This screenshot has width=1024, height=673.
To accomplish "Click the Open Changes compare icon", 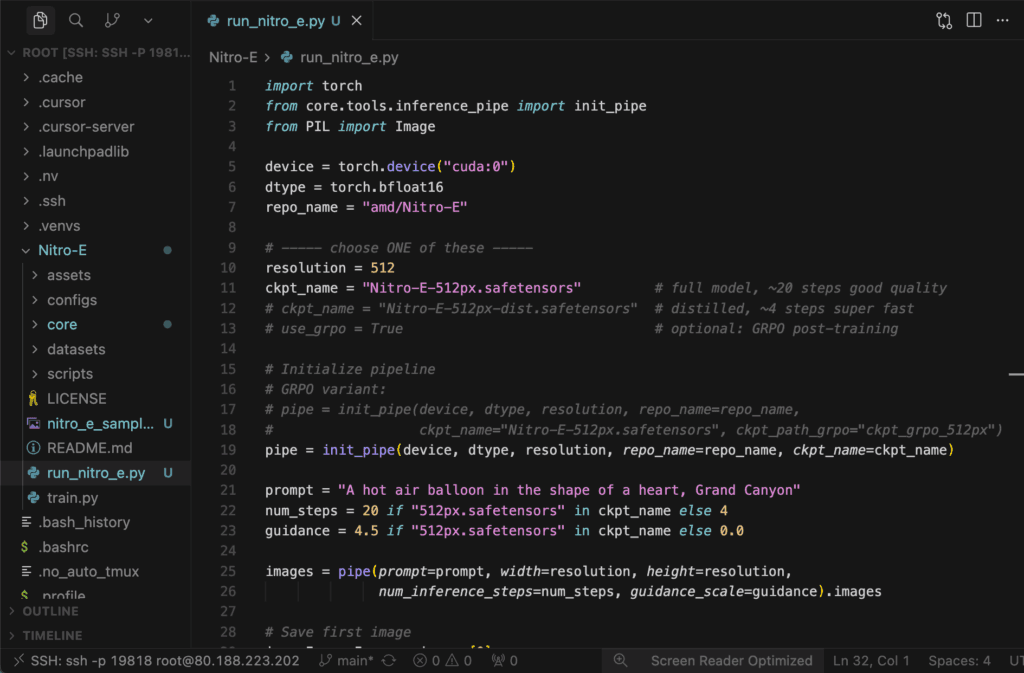I will pos(944,20).
